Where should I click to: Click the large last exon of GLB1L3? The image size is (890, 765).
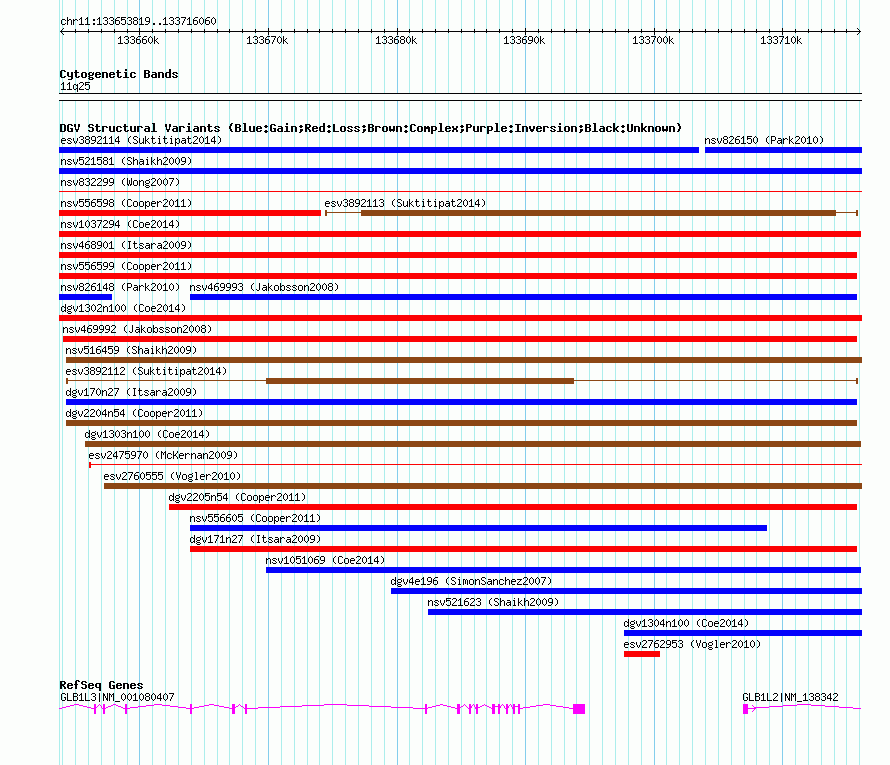coord(579,709)
